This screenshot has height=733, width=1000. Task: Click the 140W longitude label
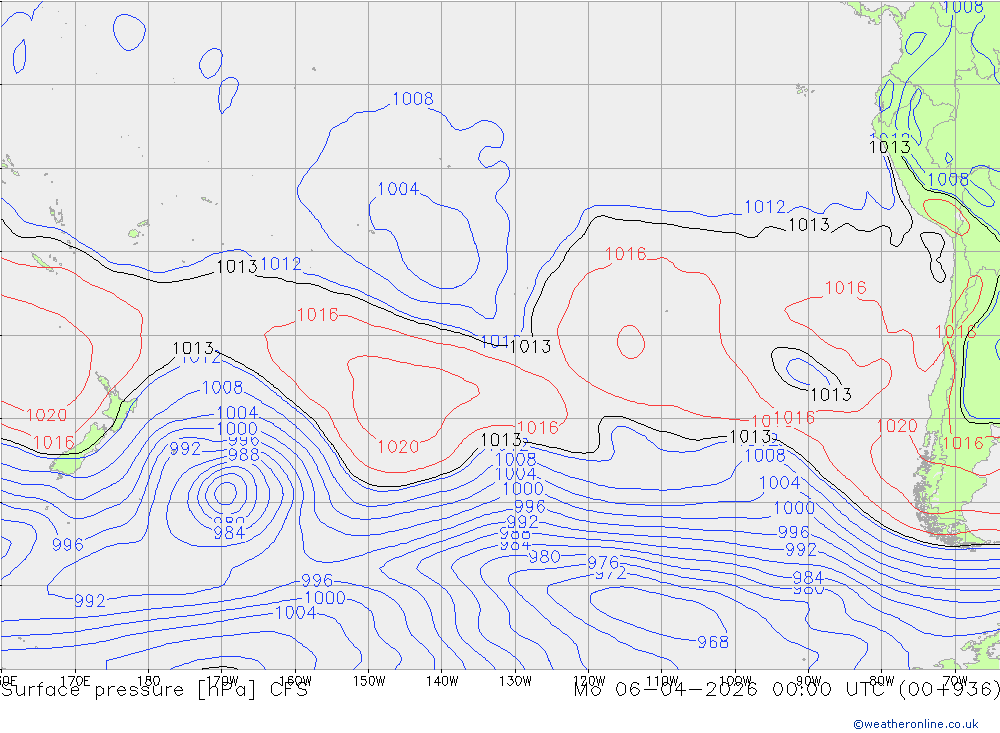[x=442, y=681]
